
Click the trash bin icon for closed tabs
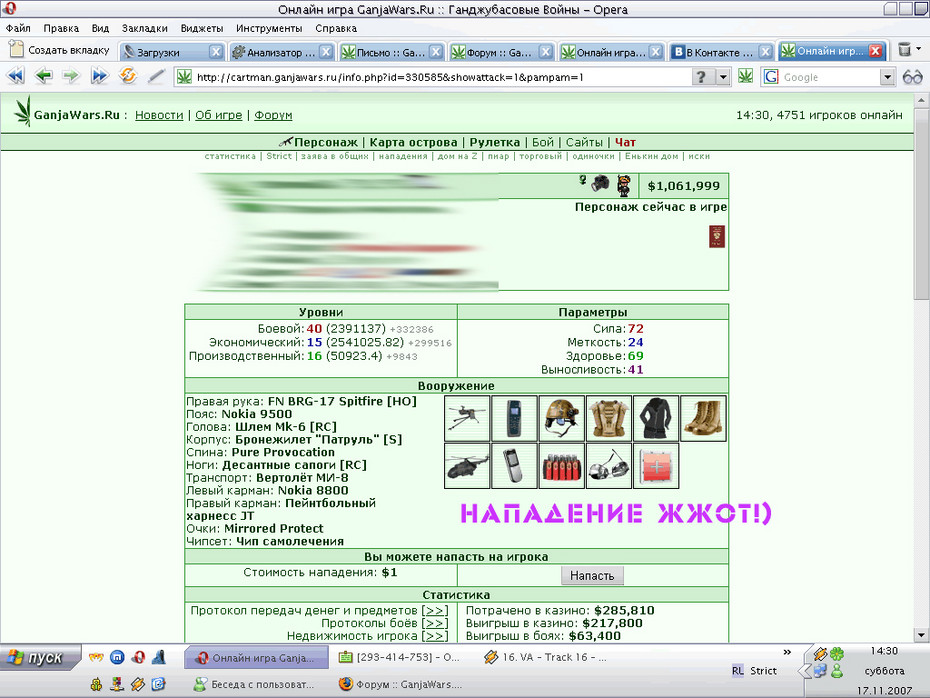(x=904, y=49)
